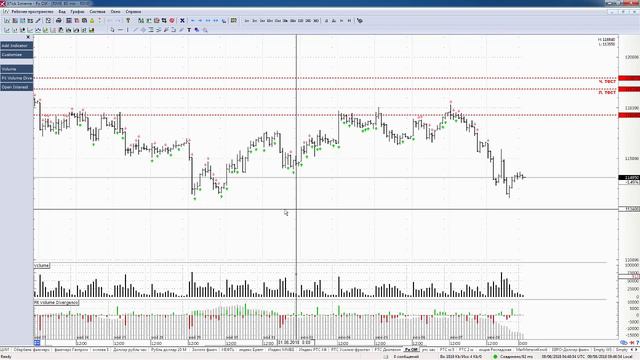640x360 pixels.
Task: Click the print icon in toolbar
Action: tap(58, 20)
